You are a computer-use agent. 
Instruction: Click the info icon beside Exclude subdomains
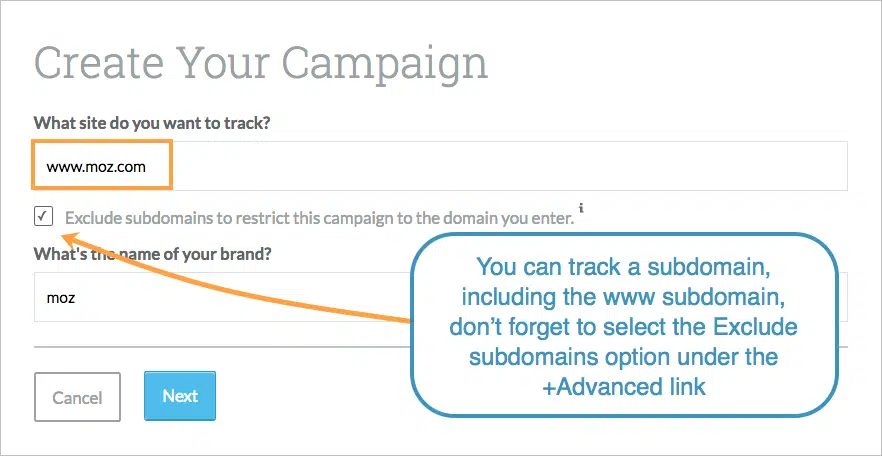(580, 209)
